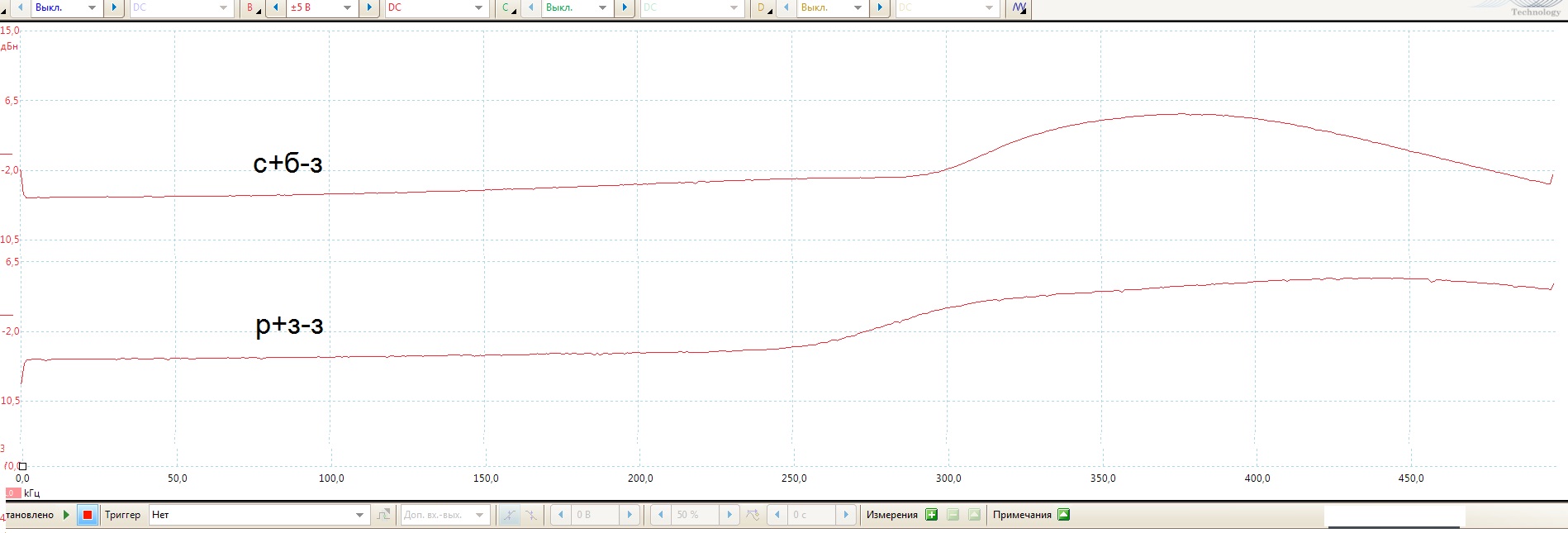1568x533 pixels.
Task: Start capture with green play button
Action: 67,515
